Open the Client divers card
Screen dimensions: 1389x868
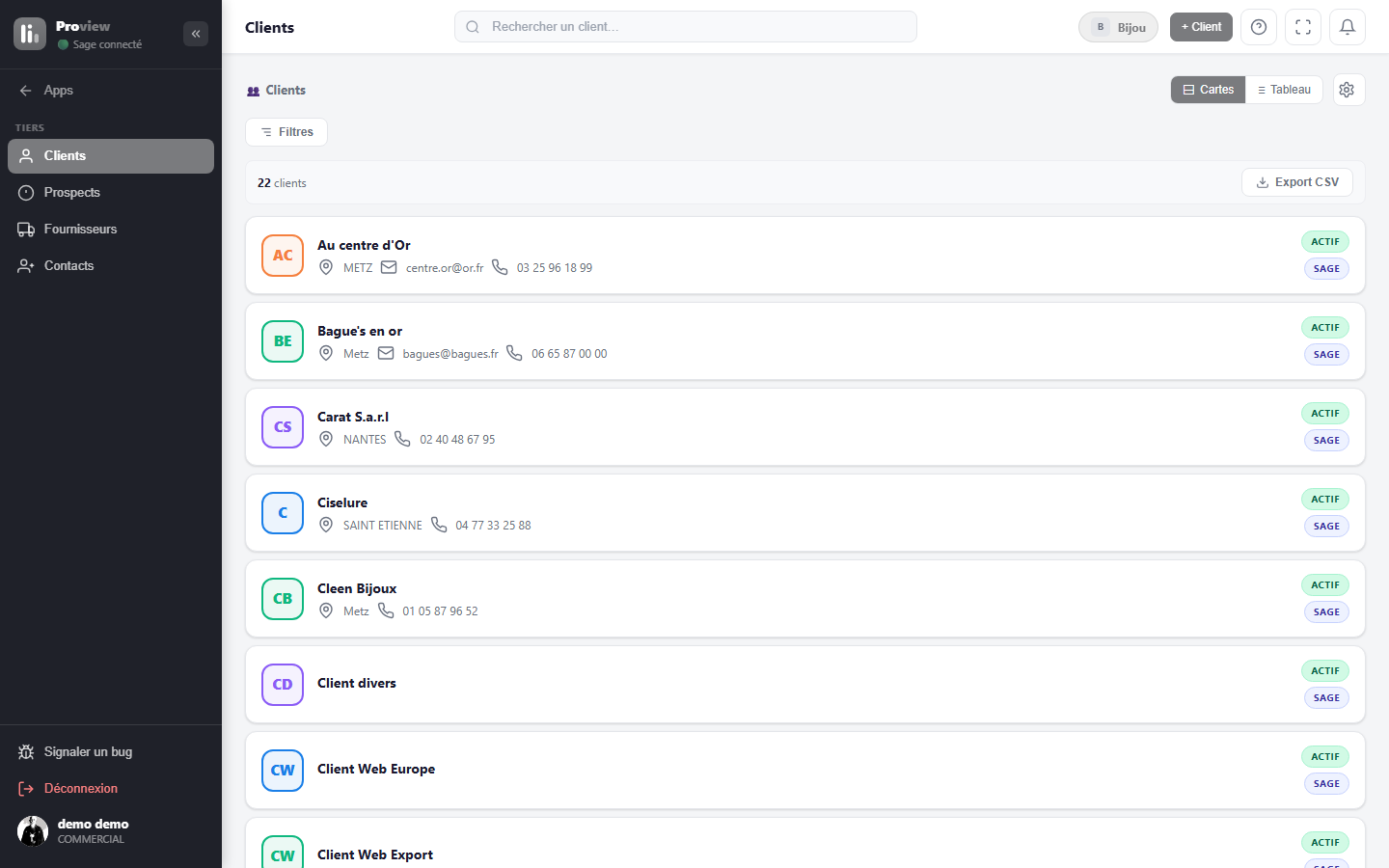(x=805, y=685)
